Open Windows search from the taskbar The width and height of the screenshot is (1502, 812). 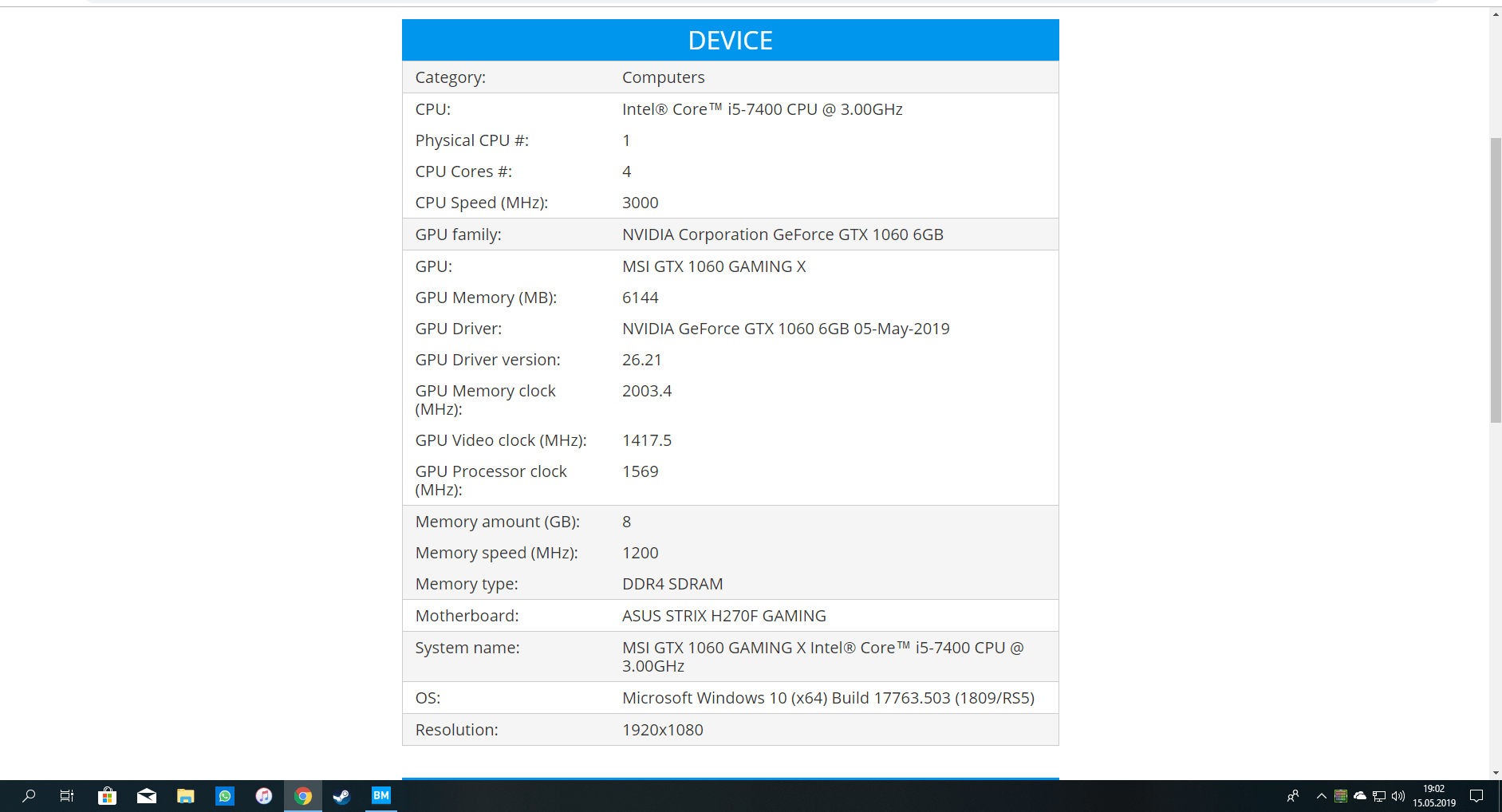29,796
